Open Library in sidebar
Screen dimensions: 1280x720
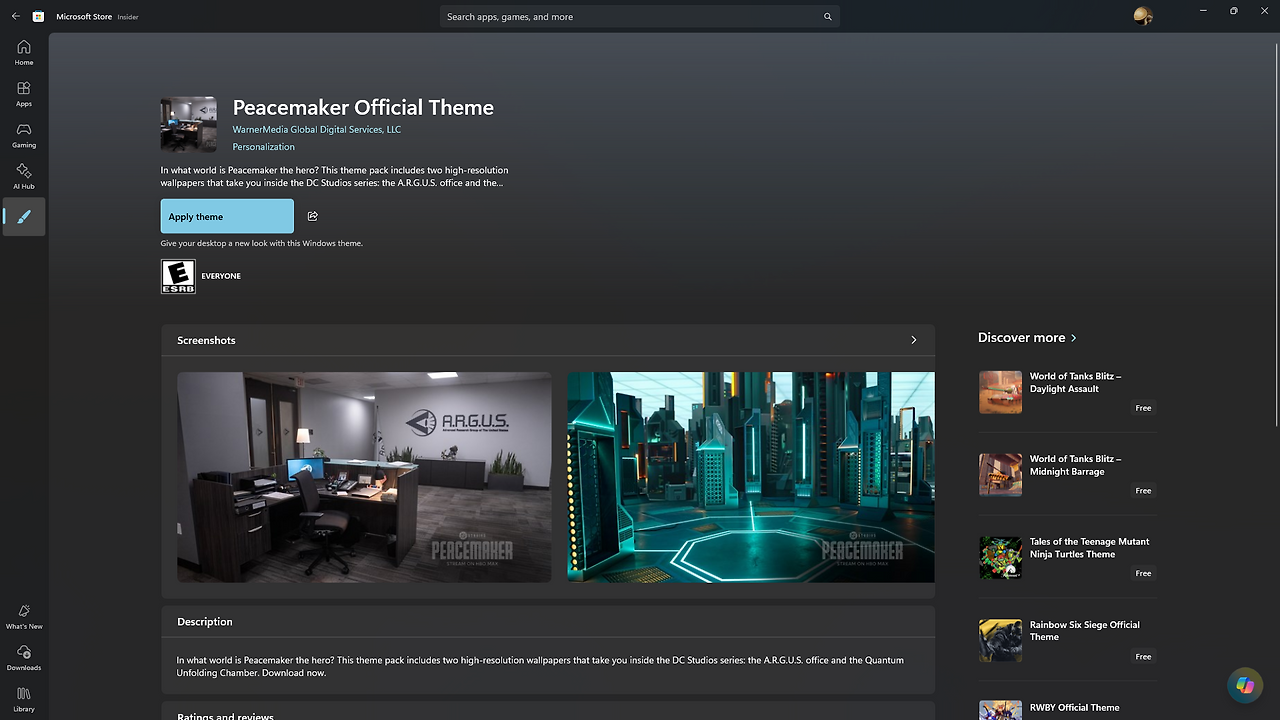click(24, 699)
